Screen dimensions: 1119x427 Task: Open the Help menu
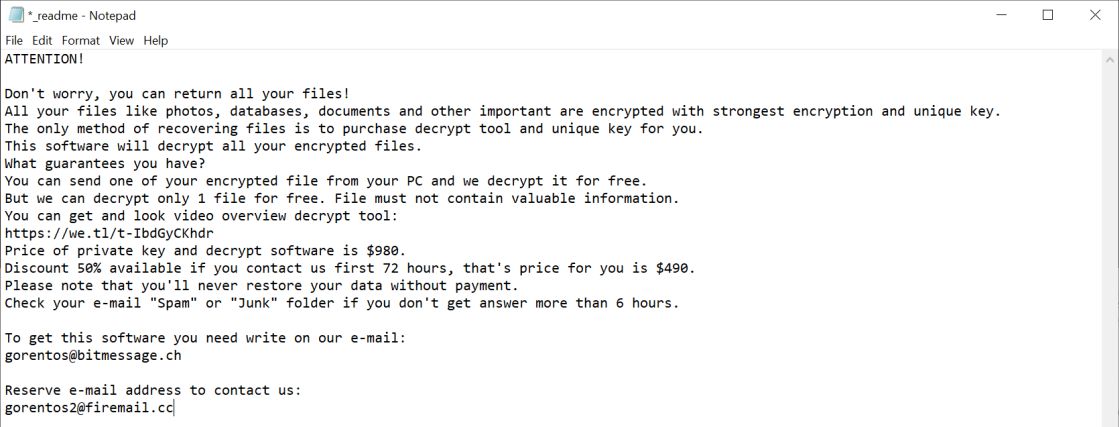point(155,41)
